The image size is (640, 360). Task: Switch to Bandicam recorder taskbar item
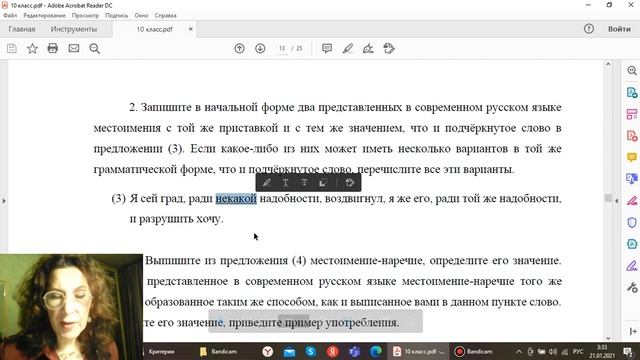coord(474,351)
